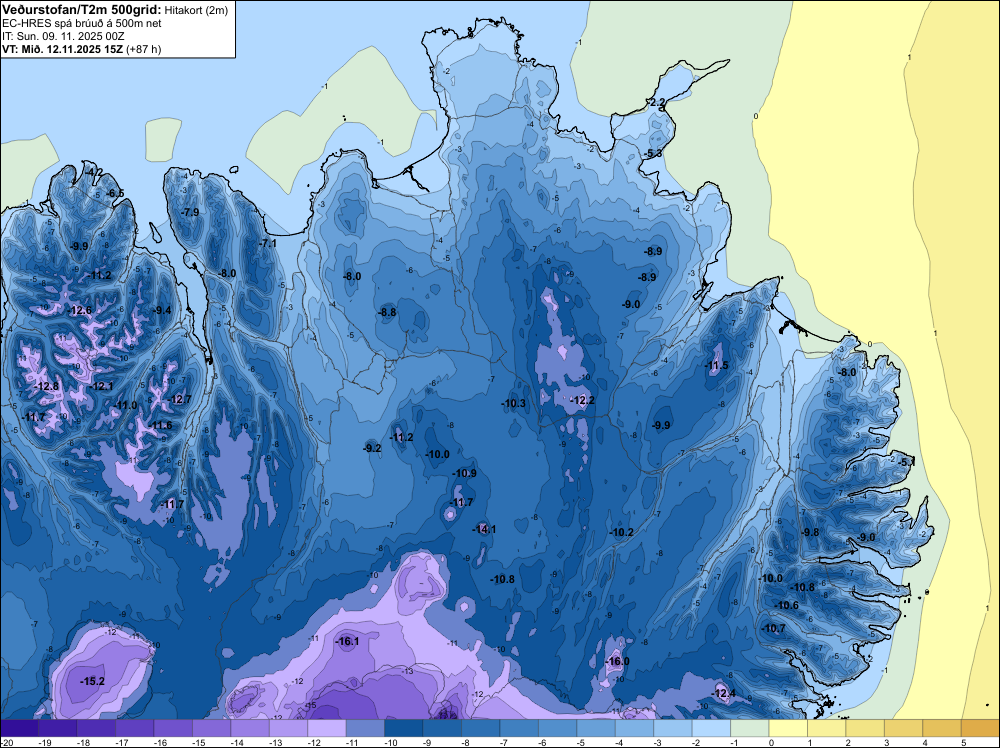
Task: Click the initial time 'IT: Sun. 09. 11. 2025 00Z'
Action: pyautogui.click(x=63, y=36)
